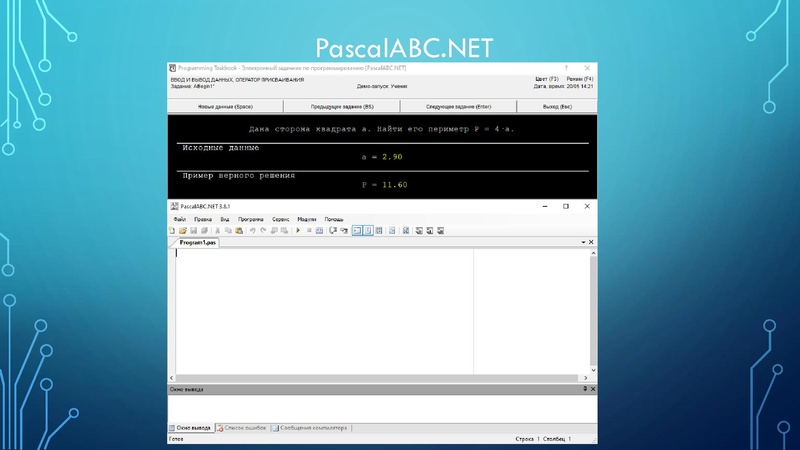Click 'Следующее задание (Enter)' button
The image size is (800, 450).
[x=459, y=105]
